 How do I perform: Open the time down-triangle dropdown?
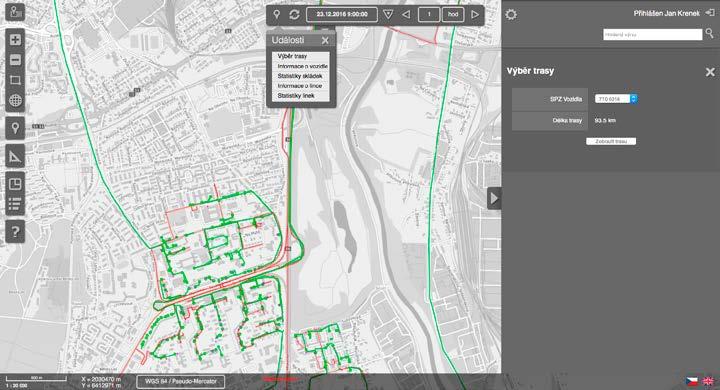[x=388, y=15]
